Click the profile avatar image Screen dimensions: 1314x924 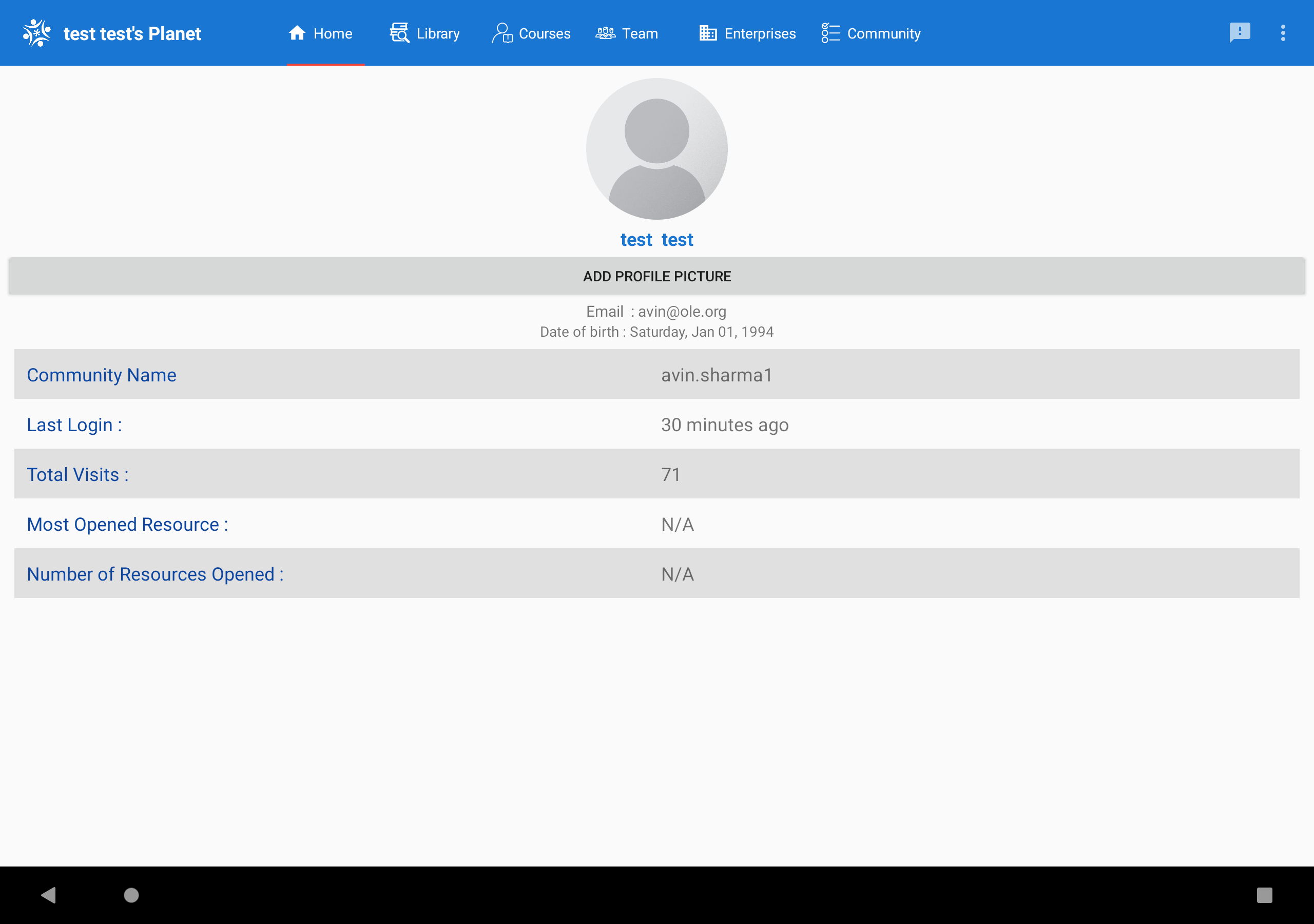656,149
